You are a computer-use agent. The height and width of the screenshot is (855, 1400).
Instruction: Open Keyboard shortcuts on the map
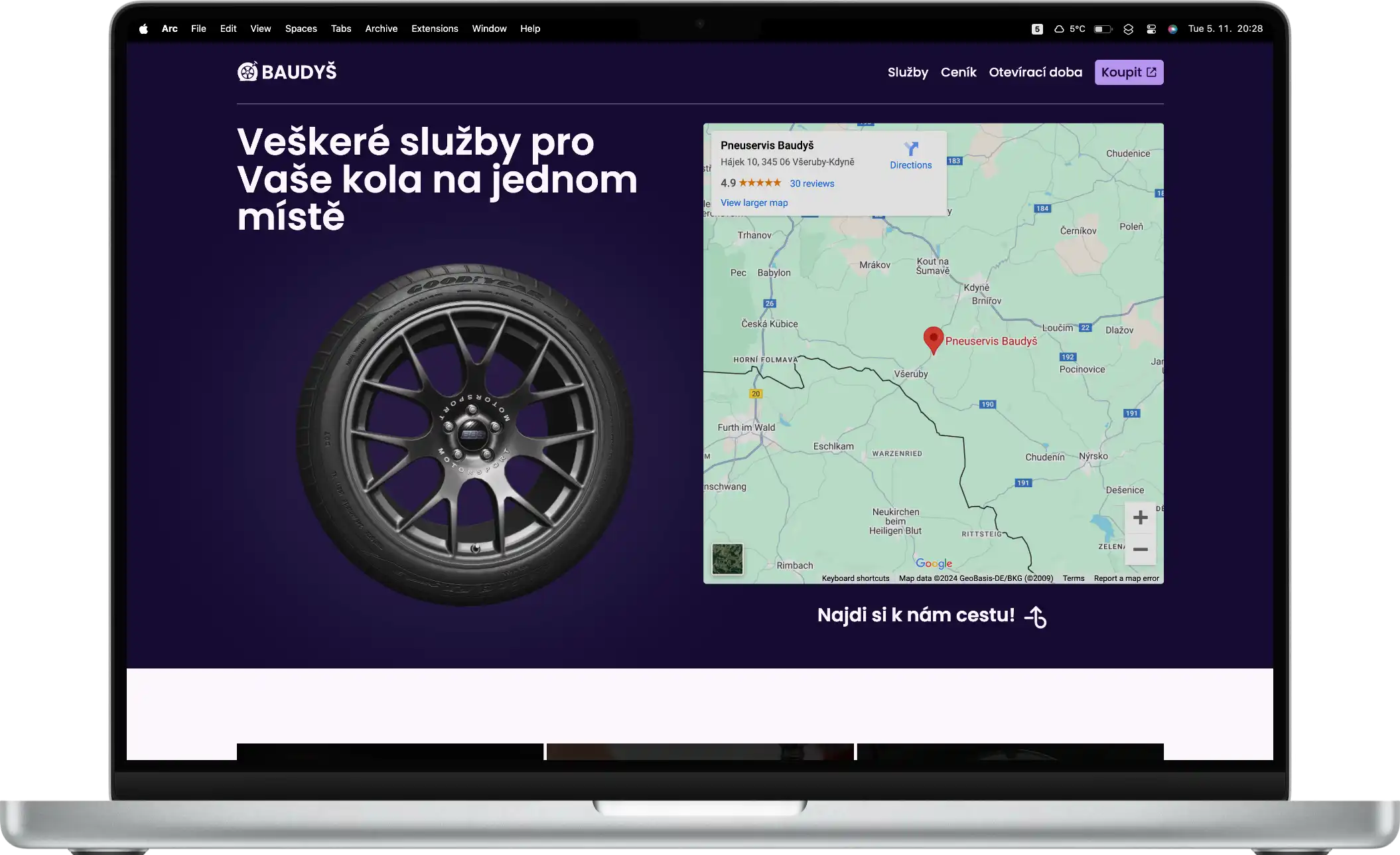855,578
